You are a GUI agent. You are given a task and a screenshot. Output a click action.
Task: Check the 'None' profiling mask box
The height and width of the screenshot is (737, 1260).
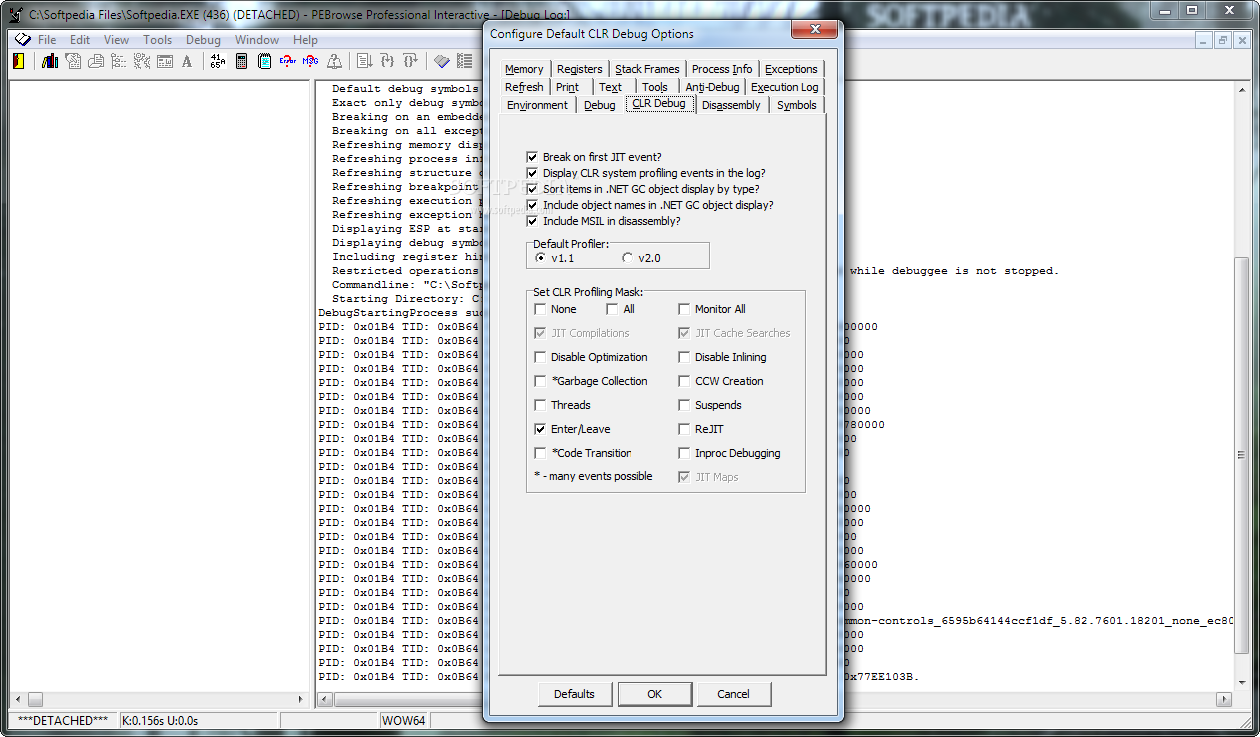coord(540,309)
